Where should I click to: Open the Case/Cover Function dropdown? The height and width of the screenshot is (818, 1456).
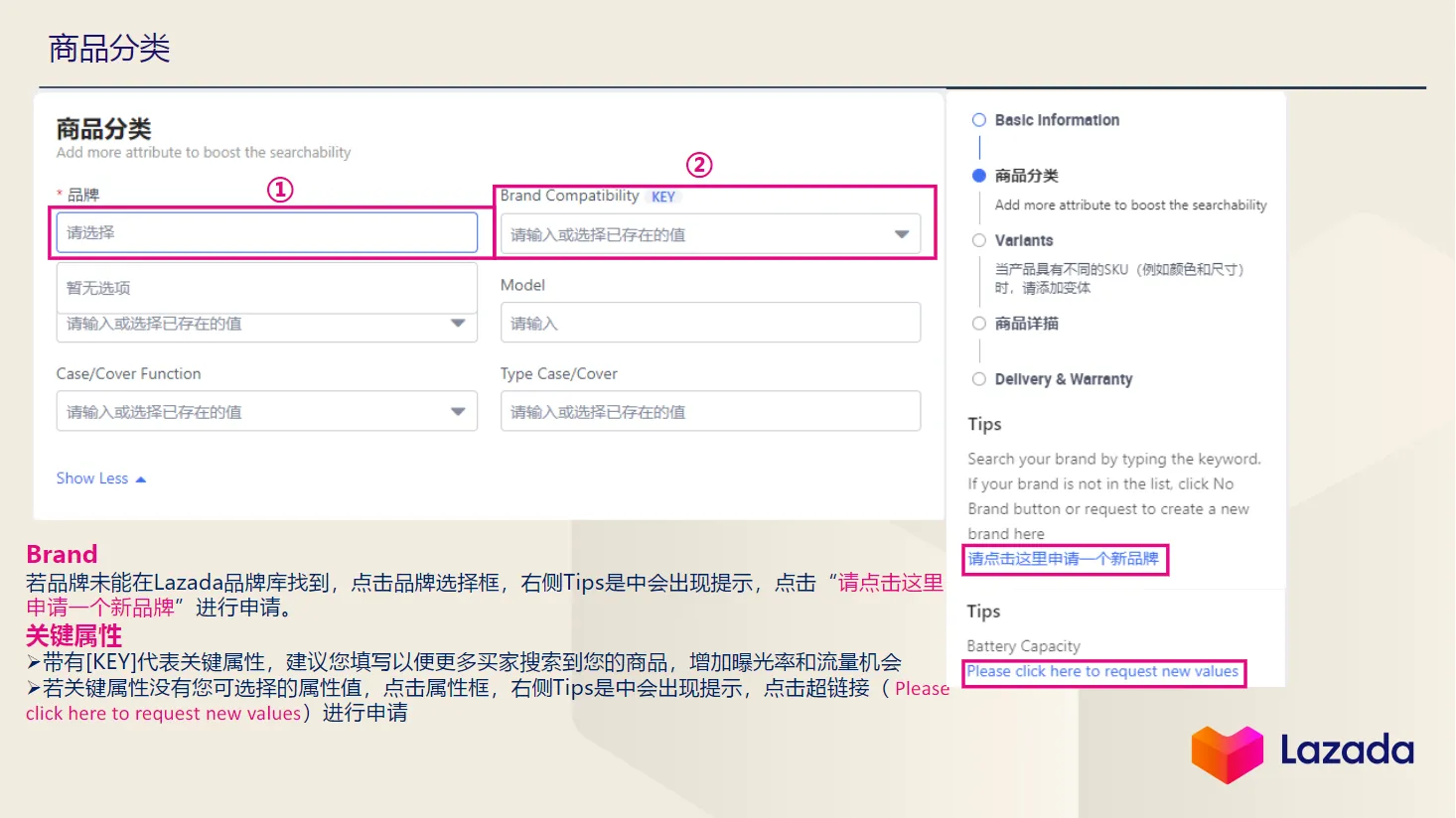[458, 410]
